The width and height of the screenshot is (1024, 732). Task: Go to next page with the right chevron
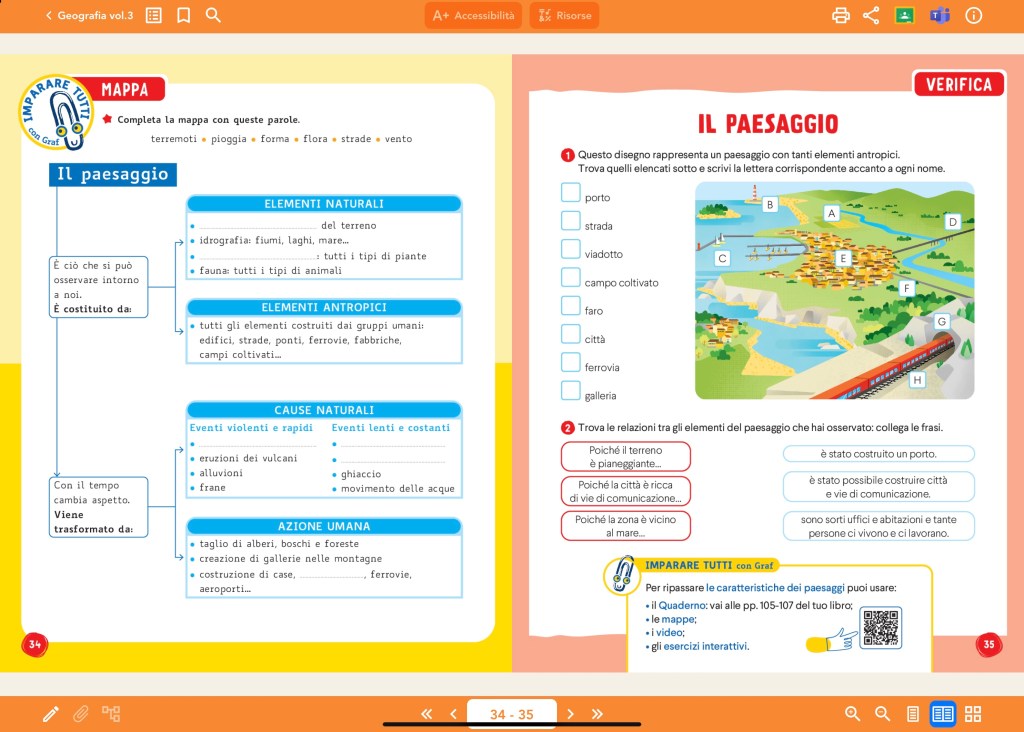[571, 713]
